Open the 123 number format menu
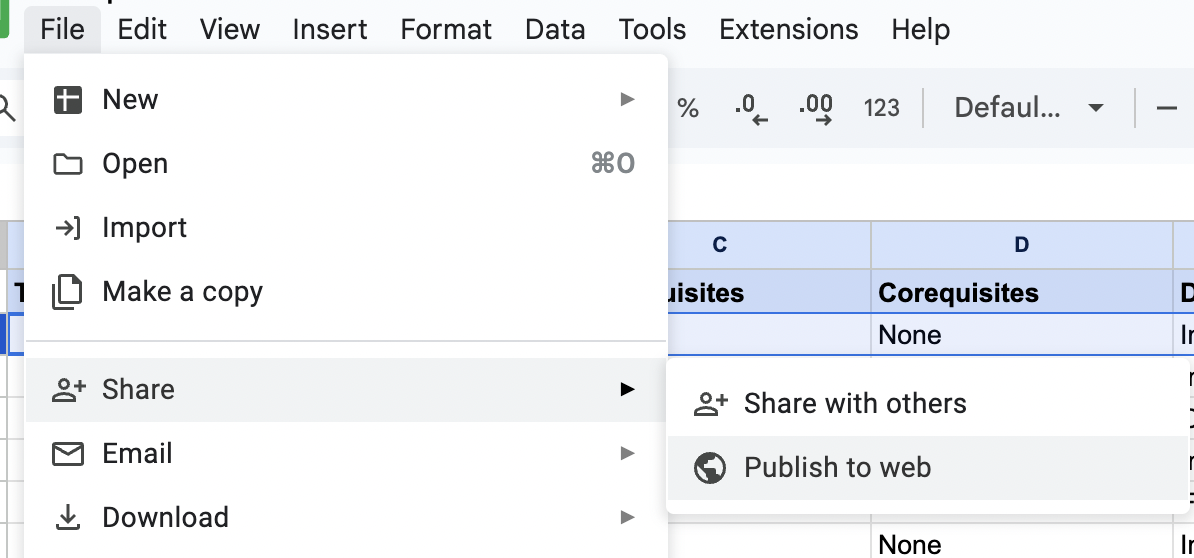1194x558 pixels. point(882,108)
